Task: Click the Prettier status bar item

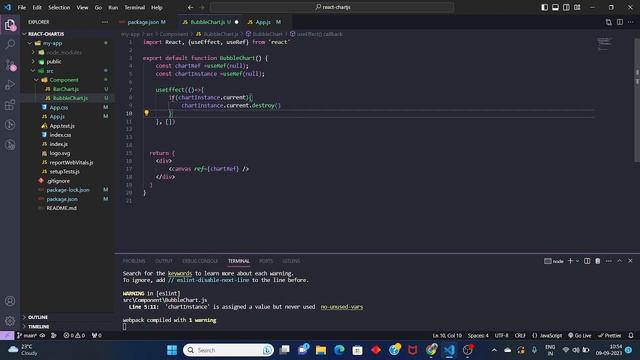Action: 610,336
